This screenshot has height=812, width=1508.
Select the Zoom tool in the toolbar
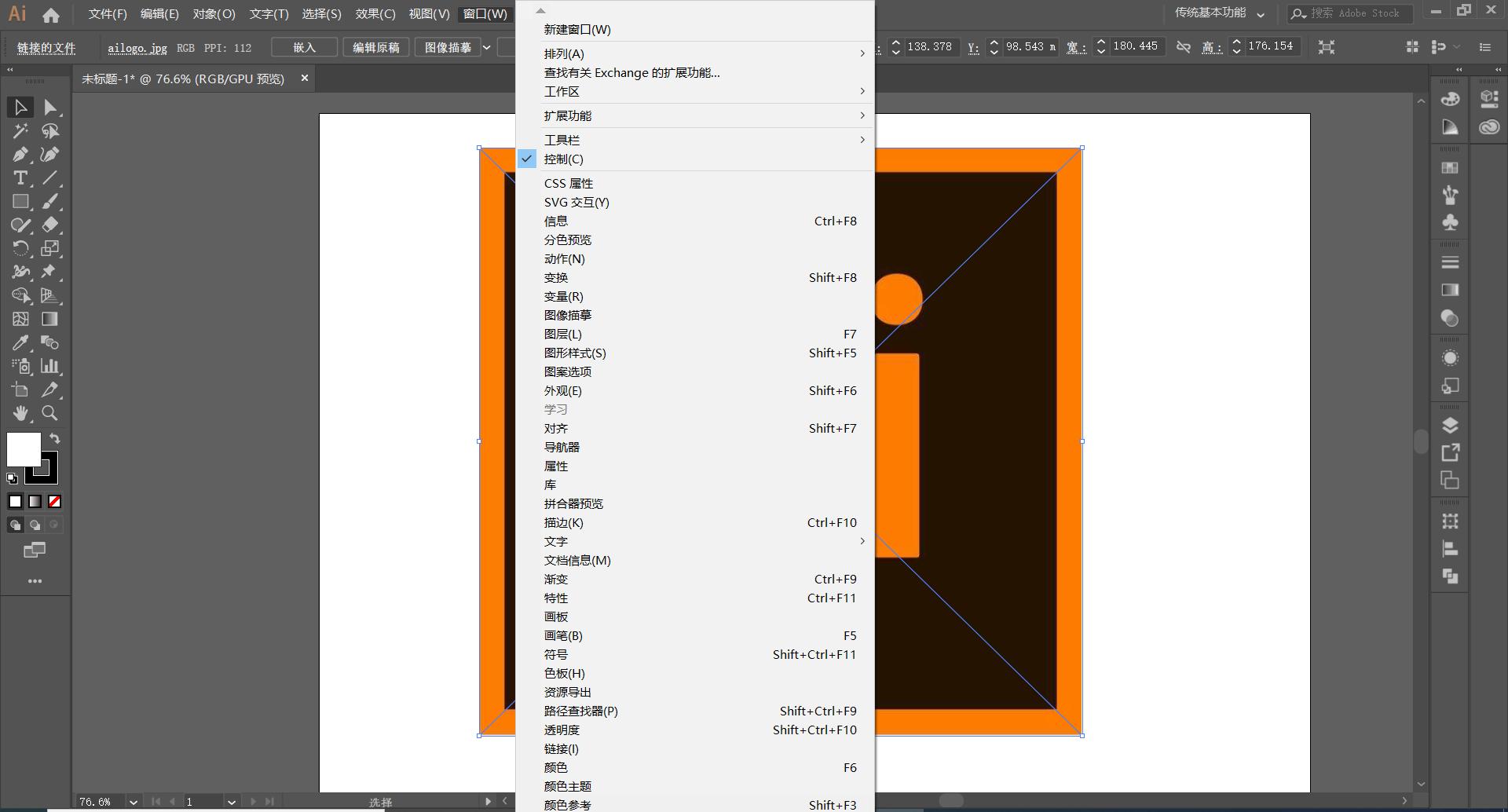(x=49, y=414)
